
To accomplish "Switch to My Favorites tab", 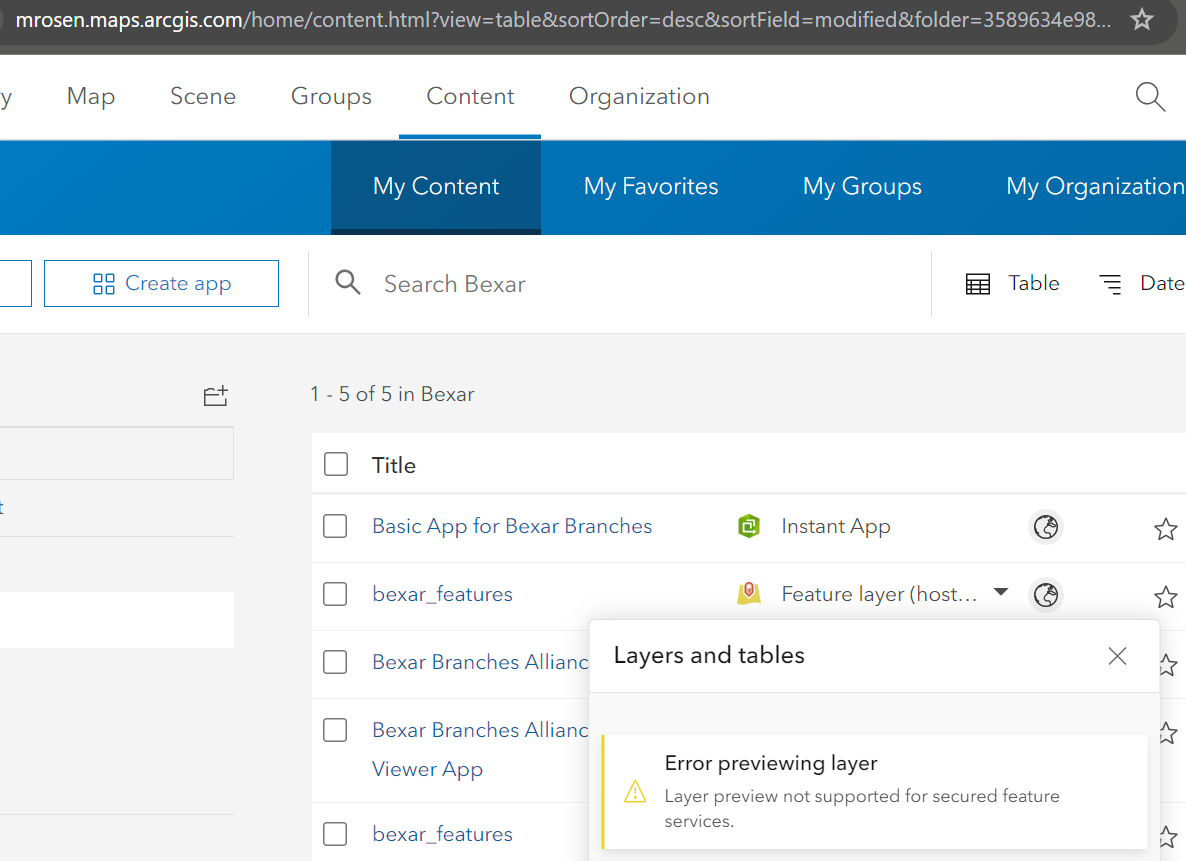I will (650, 187).
